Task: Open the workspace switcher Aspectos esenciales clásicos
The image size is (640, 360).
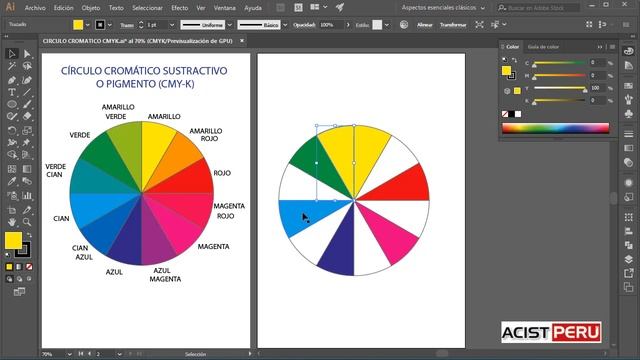Action: click(x=443, y=8)
